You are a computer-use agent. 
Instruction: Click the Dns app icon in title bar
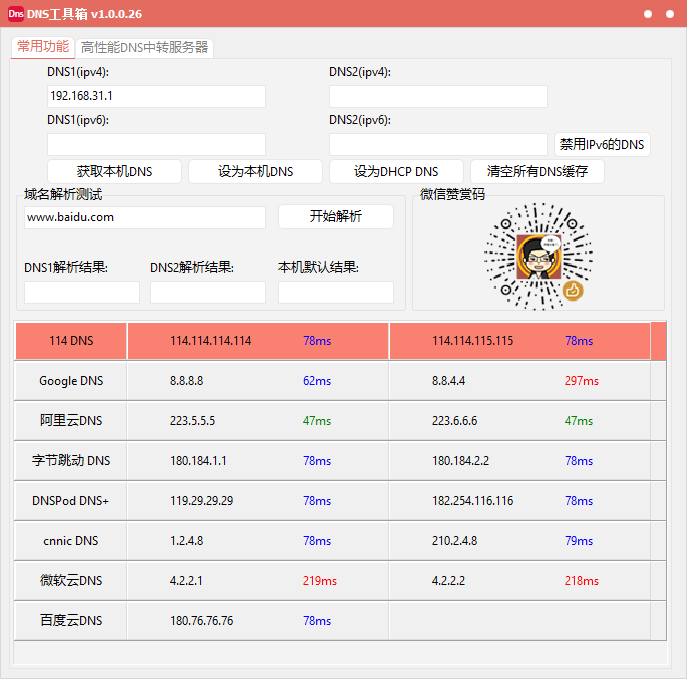17,14
